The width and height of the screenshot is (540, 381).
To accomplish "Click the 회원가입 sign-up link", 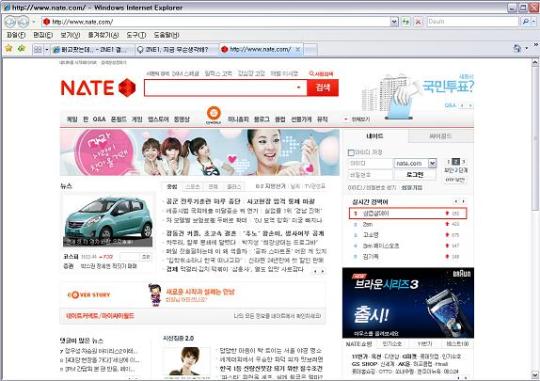I will click(412, 187).
